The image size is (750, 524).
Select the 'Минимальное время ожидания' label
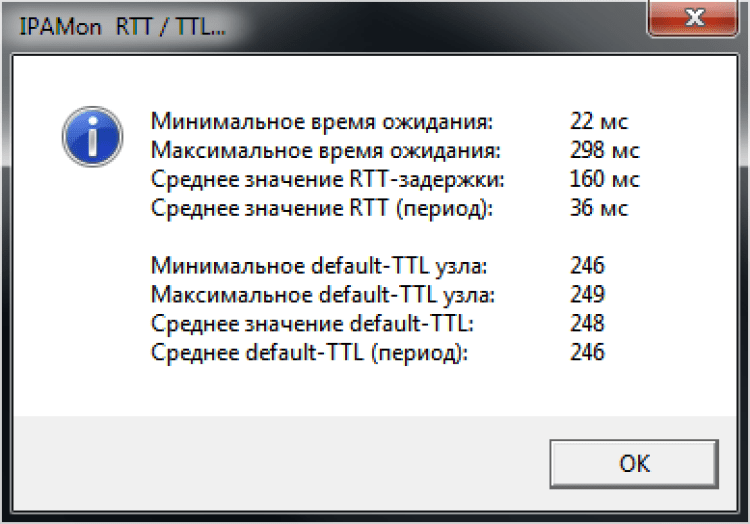coord(322,122)
